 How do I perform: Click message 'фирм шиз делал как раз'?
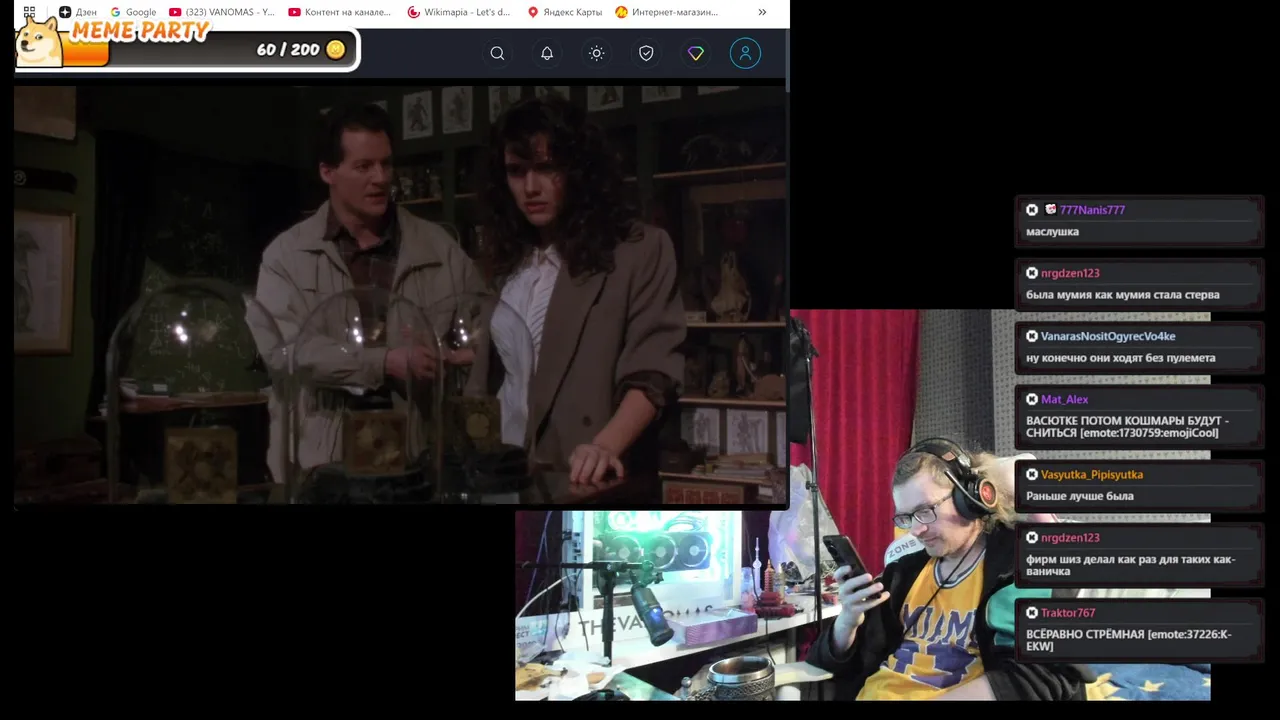1130,565
